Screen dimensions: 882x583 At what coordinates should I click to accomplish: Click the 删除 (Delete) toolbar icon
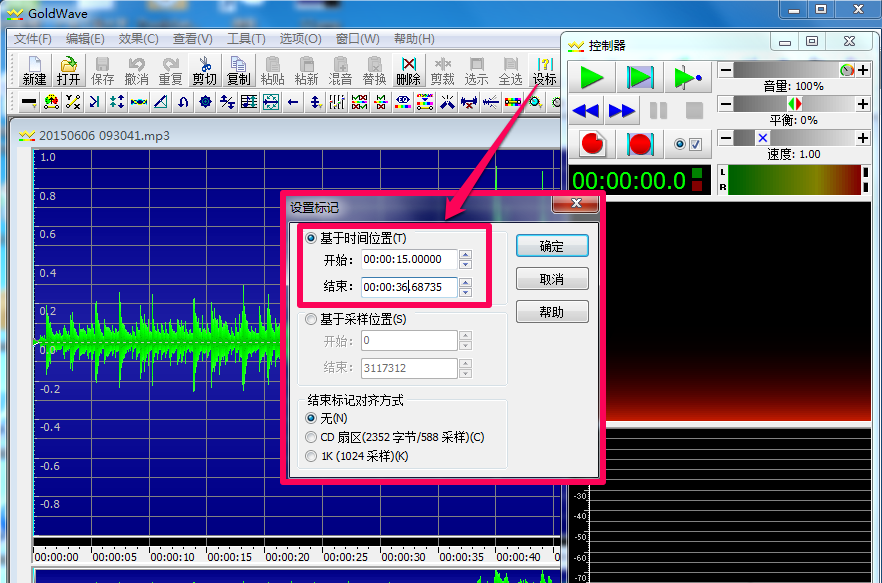(408, 71)
